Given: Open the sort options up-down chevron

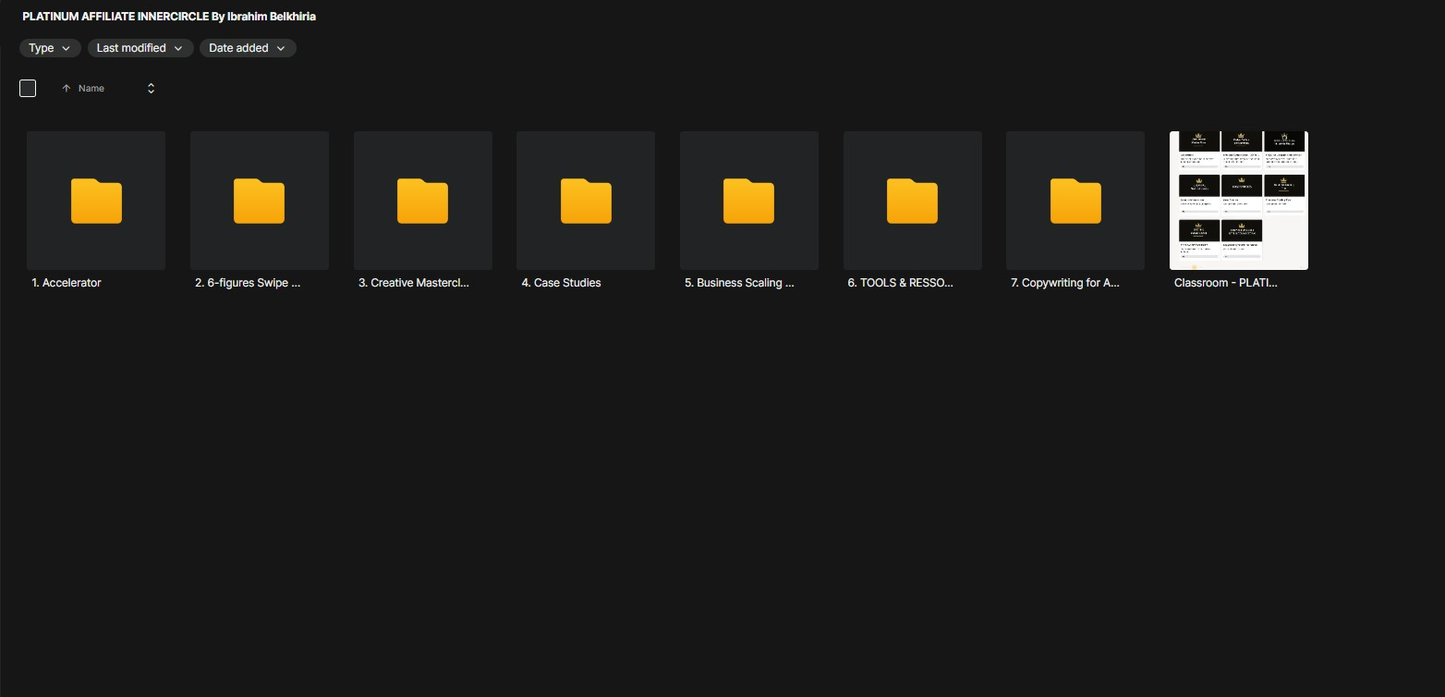Looking at the screenshot, I should [151, 88].
